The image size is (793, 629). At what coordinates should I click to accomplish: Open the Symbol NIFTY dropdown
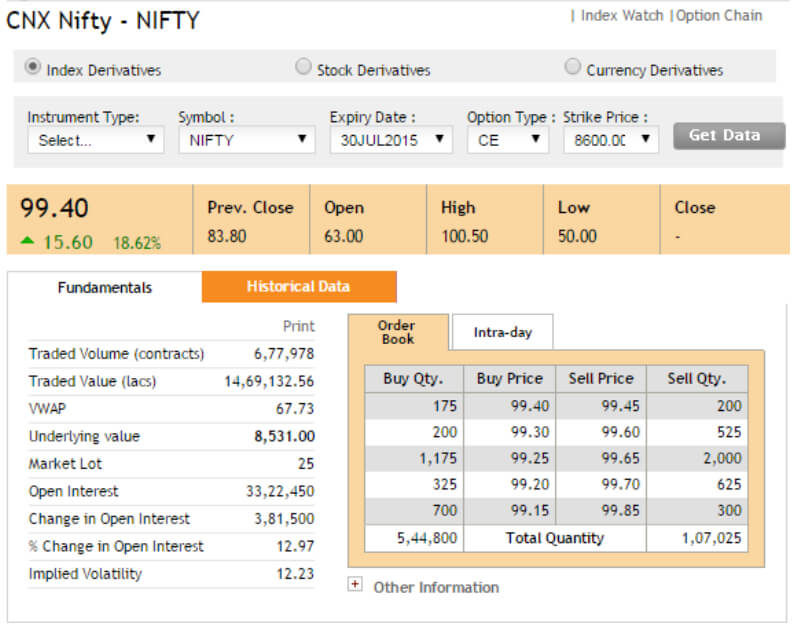(247, 140)
